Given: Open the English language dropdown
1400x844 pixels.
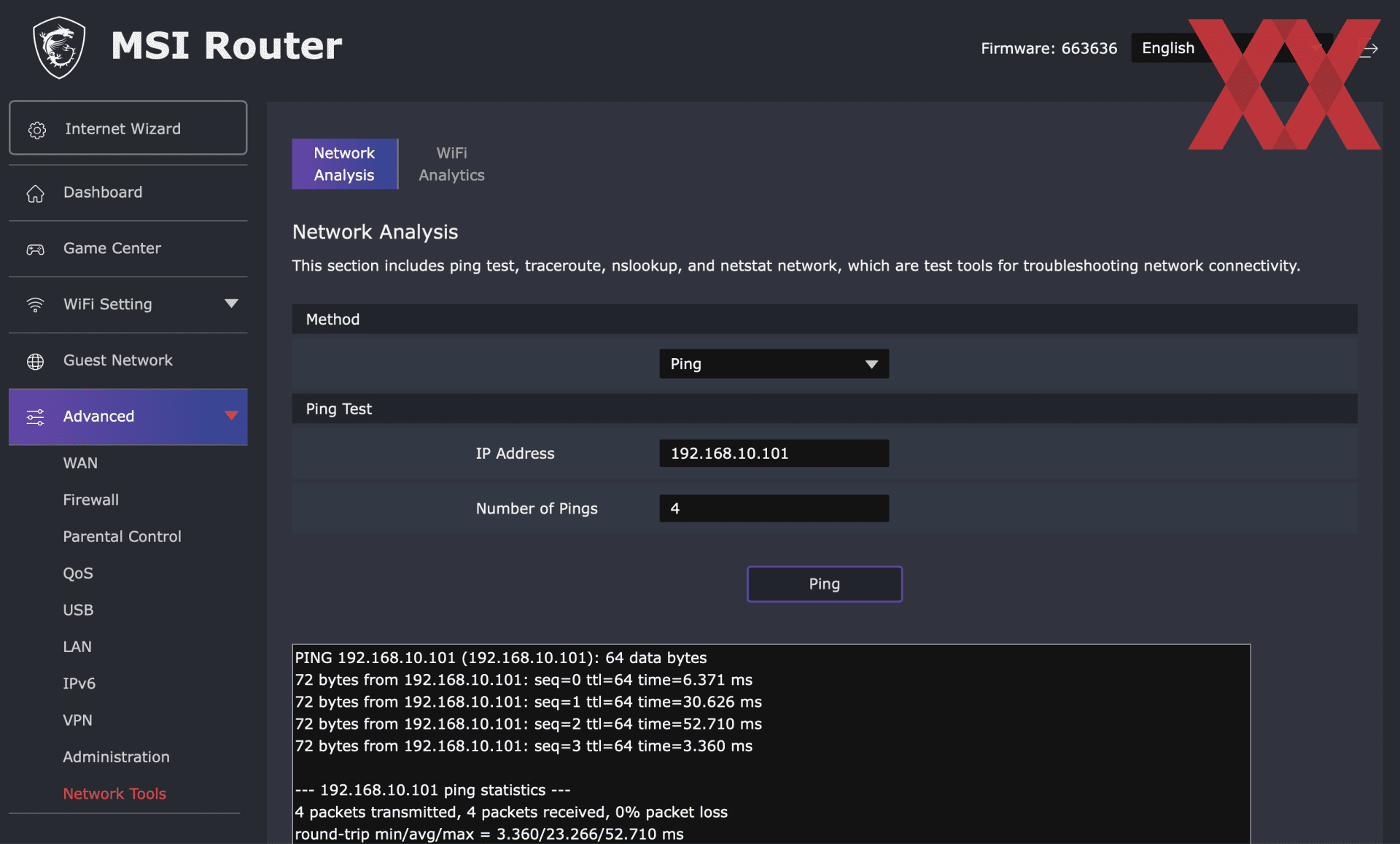Looking at the screenshot, I should coord(1232,48).
